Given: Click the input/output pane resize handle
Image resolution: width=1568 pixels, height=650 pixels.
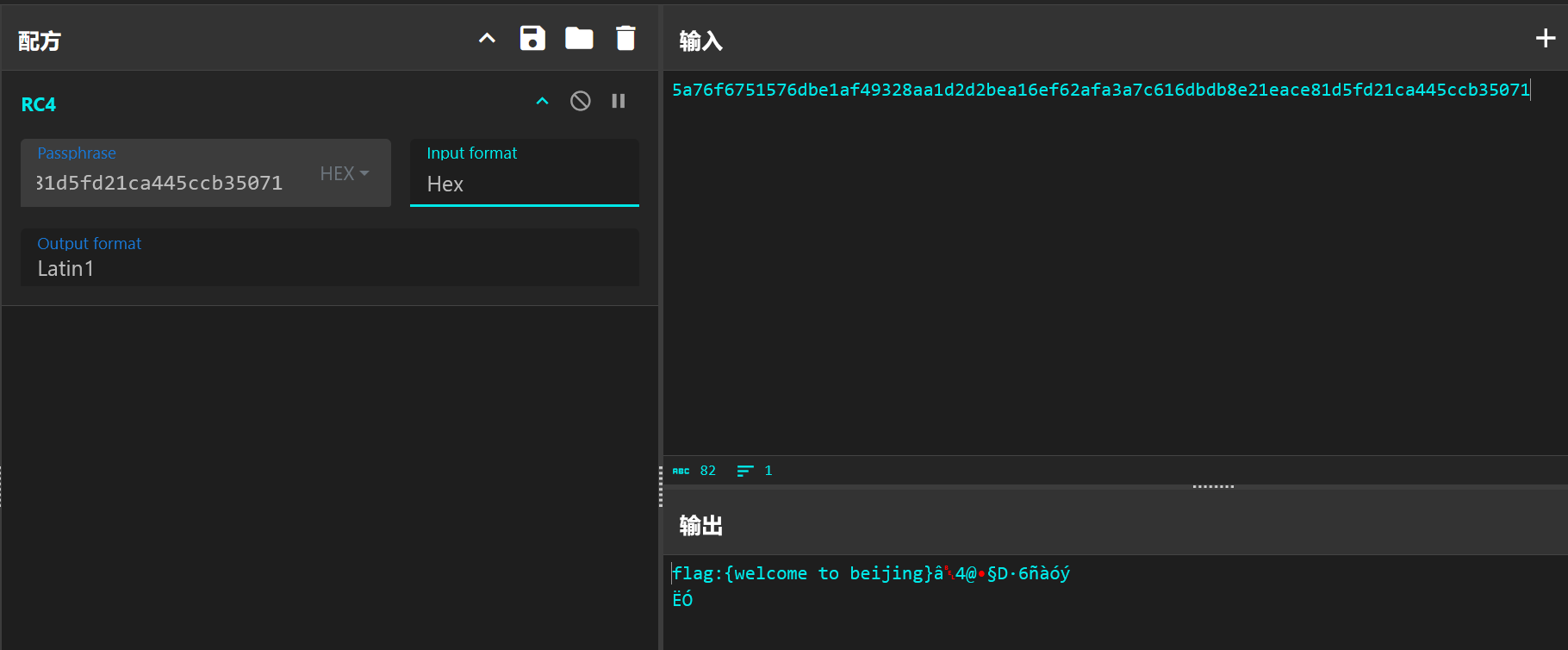Looking at the screenshot, I should click(x=1213, y=486).
